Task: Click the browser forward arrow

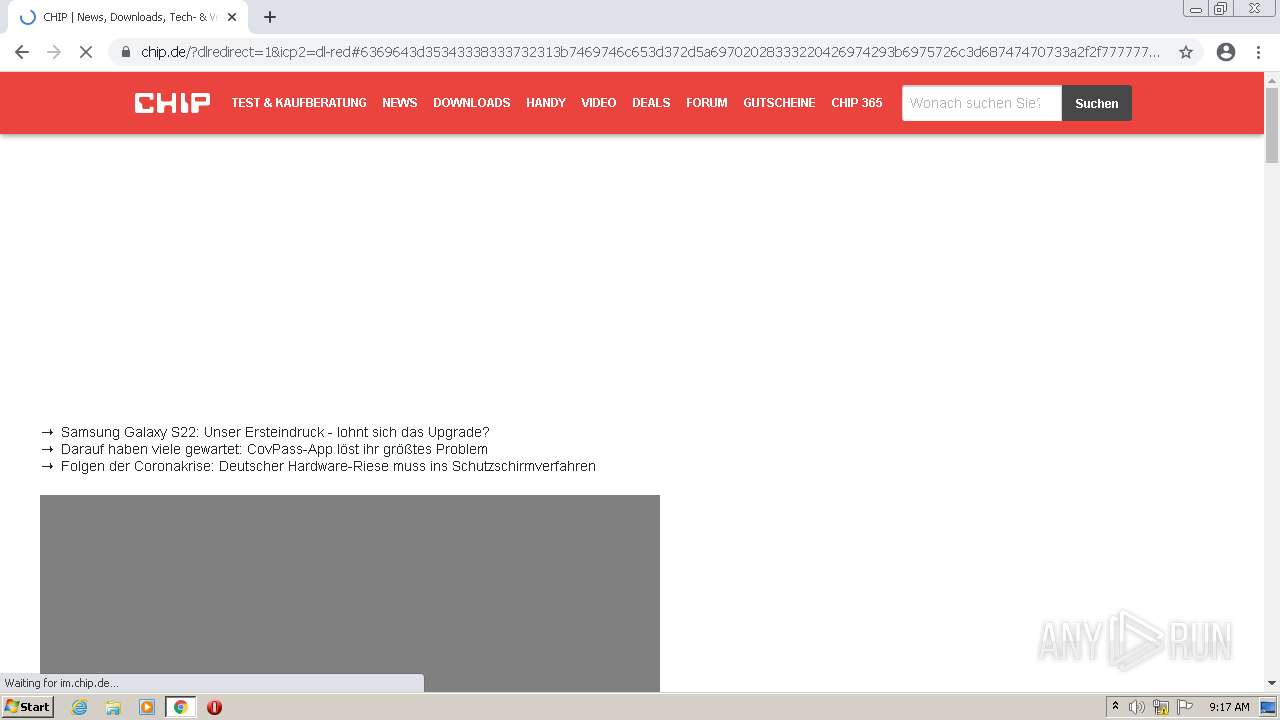Action: tap(54, 52)
